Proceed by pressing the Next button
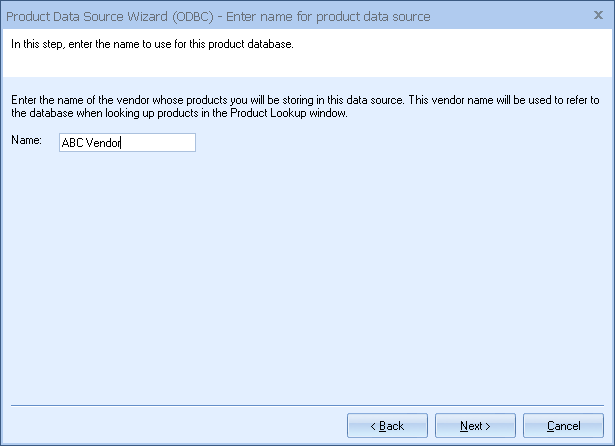 point(476,426)
